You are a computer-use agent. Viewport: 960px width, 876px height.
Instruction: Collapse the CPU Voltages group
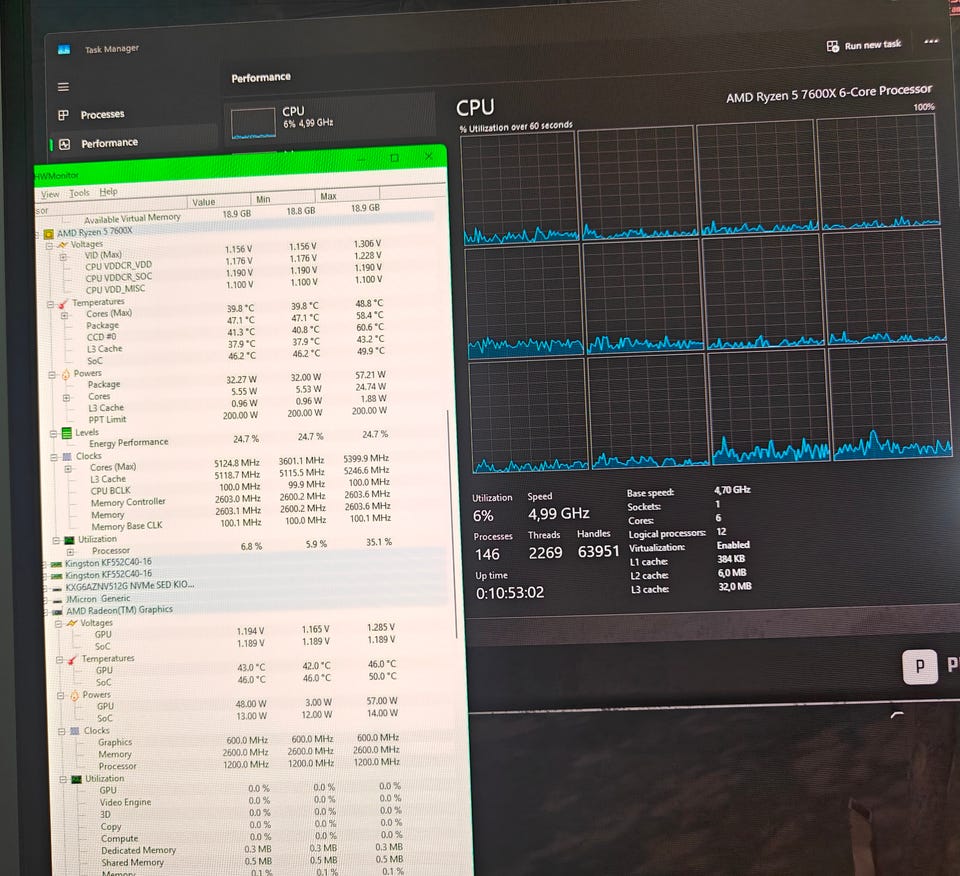[50, 245]
